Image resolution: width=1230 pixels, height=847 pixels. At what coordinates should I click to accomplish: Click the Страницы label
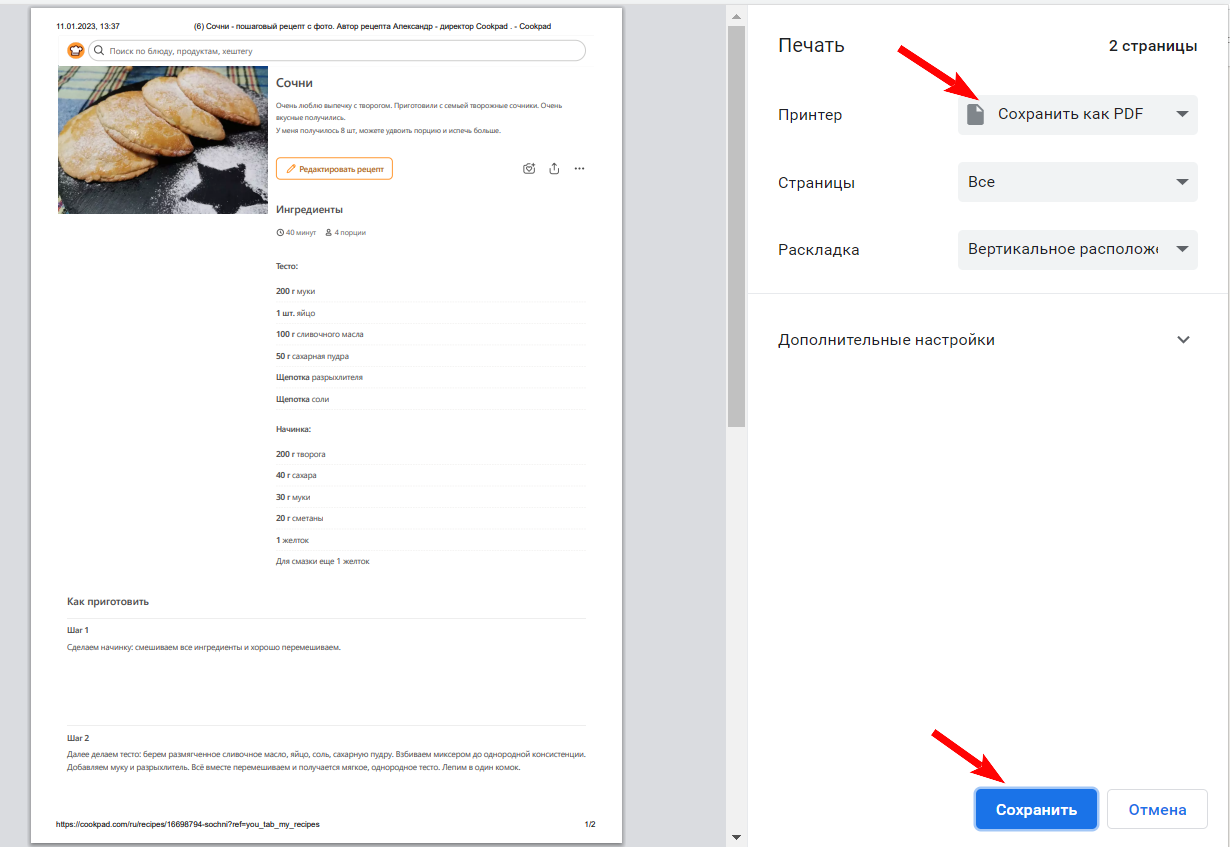click(816, 183)
